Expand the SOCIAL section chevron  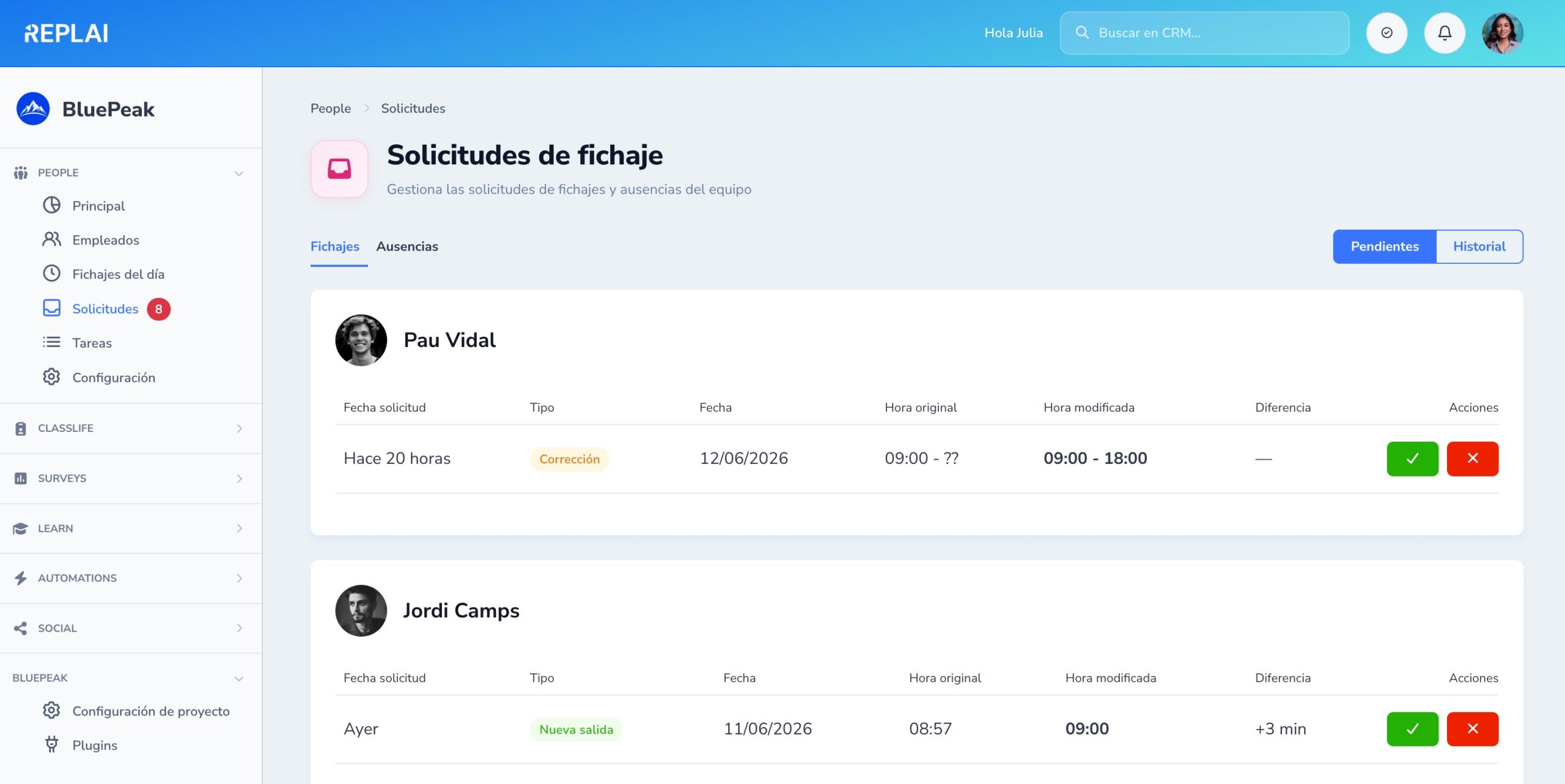[x=239, y=628]
